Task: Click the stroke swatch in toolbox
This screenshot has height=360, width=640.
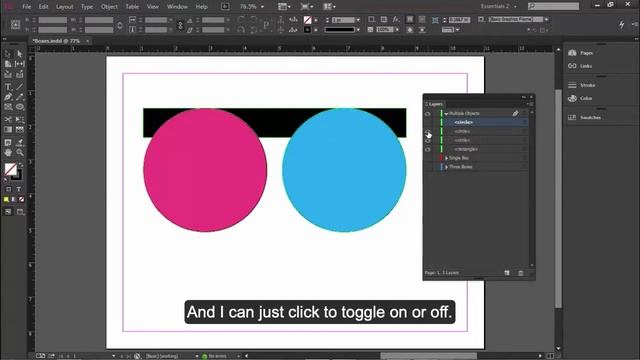Action: click(x=18, y=176)
